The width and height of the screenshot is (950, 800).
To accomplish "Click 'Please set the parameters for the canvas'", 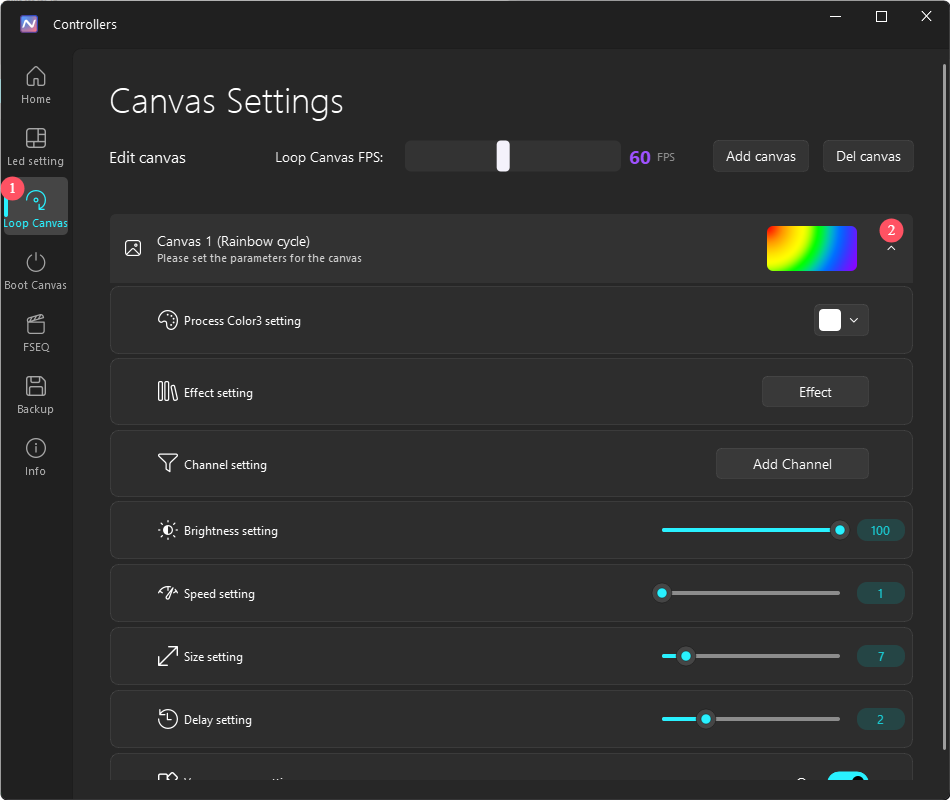I will 259,258.
